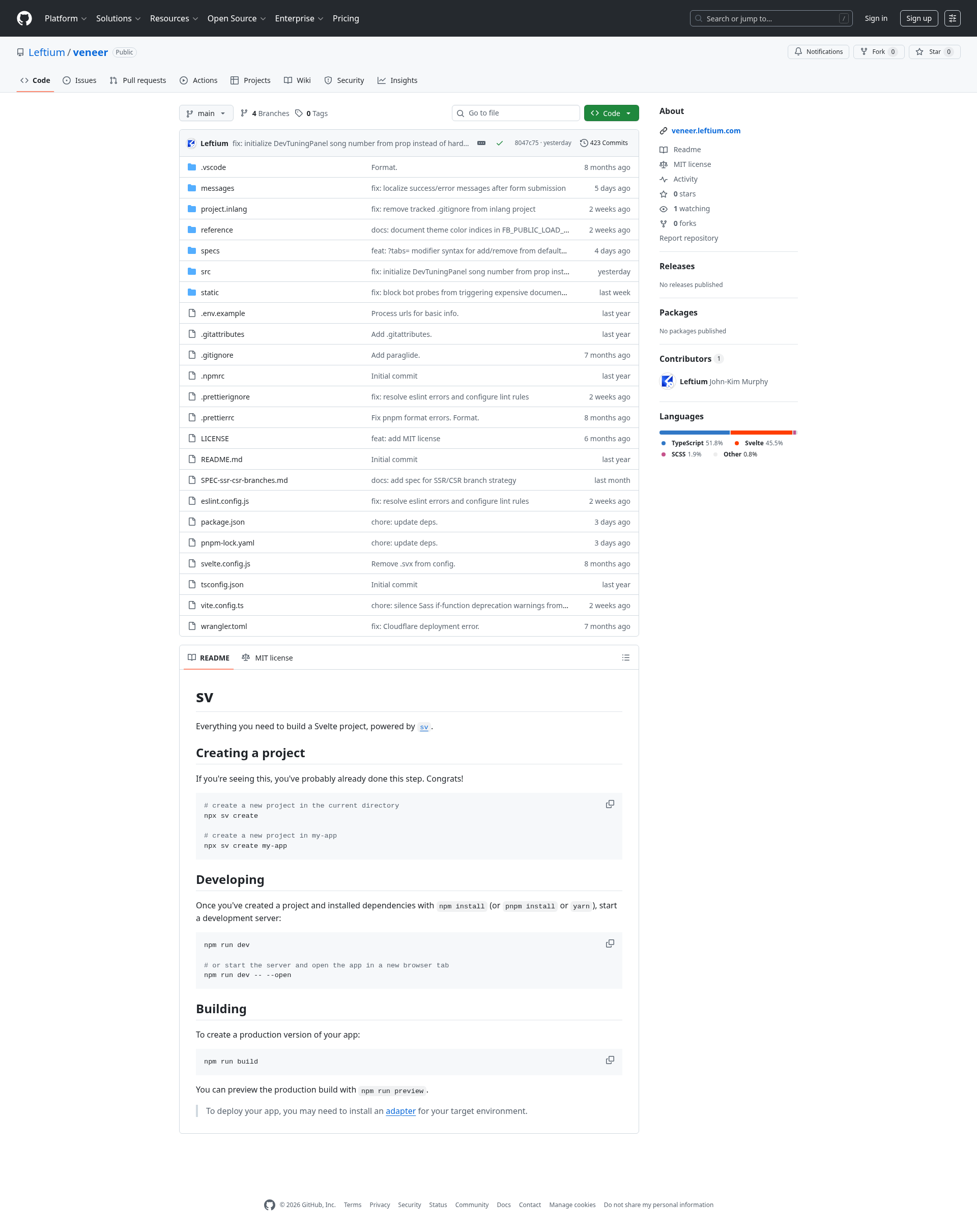Open the README outline list icon
Screen dimensions: 977x1232
pos(625,657)
